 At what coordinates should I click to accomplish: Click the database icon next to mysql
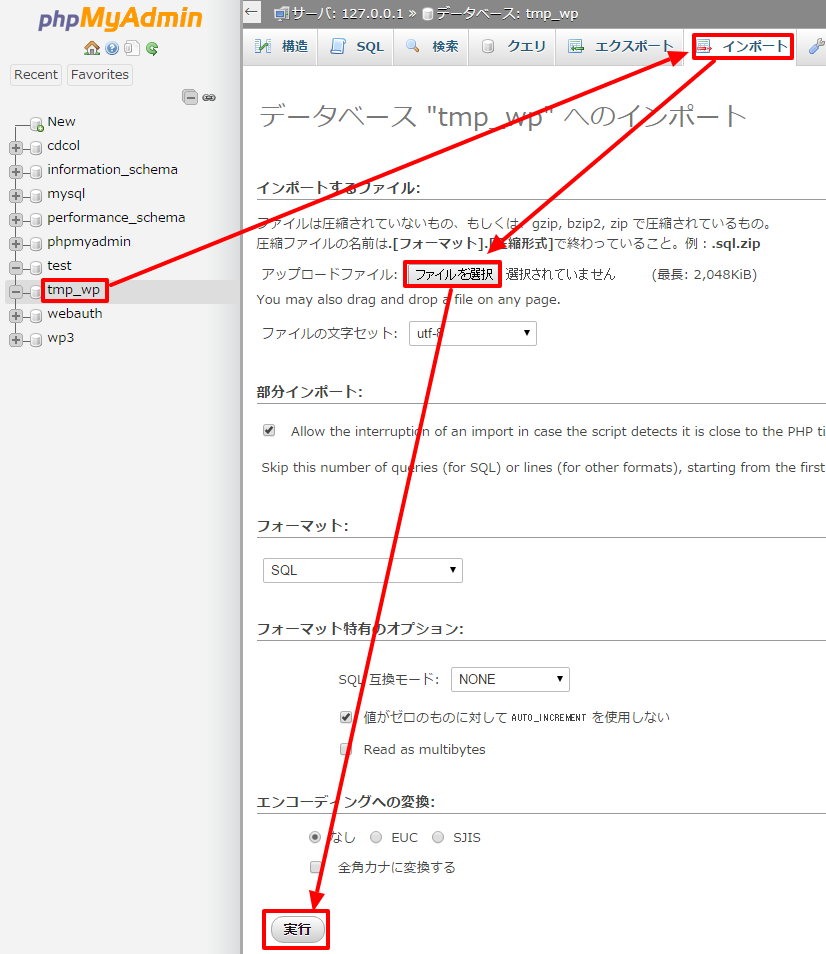[x=36, y=195]
